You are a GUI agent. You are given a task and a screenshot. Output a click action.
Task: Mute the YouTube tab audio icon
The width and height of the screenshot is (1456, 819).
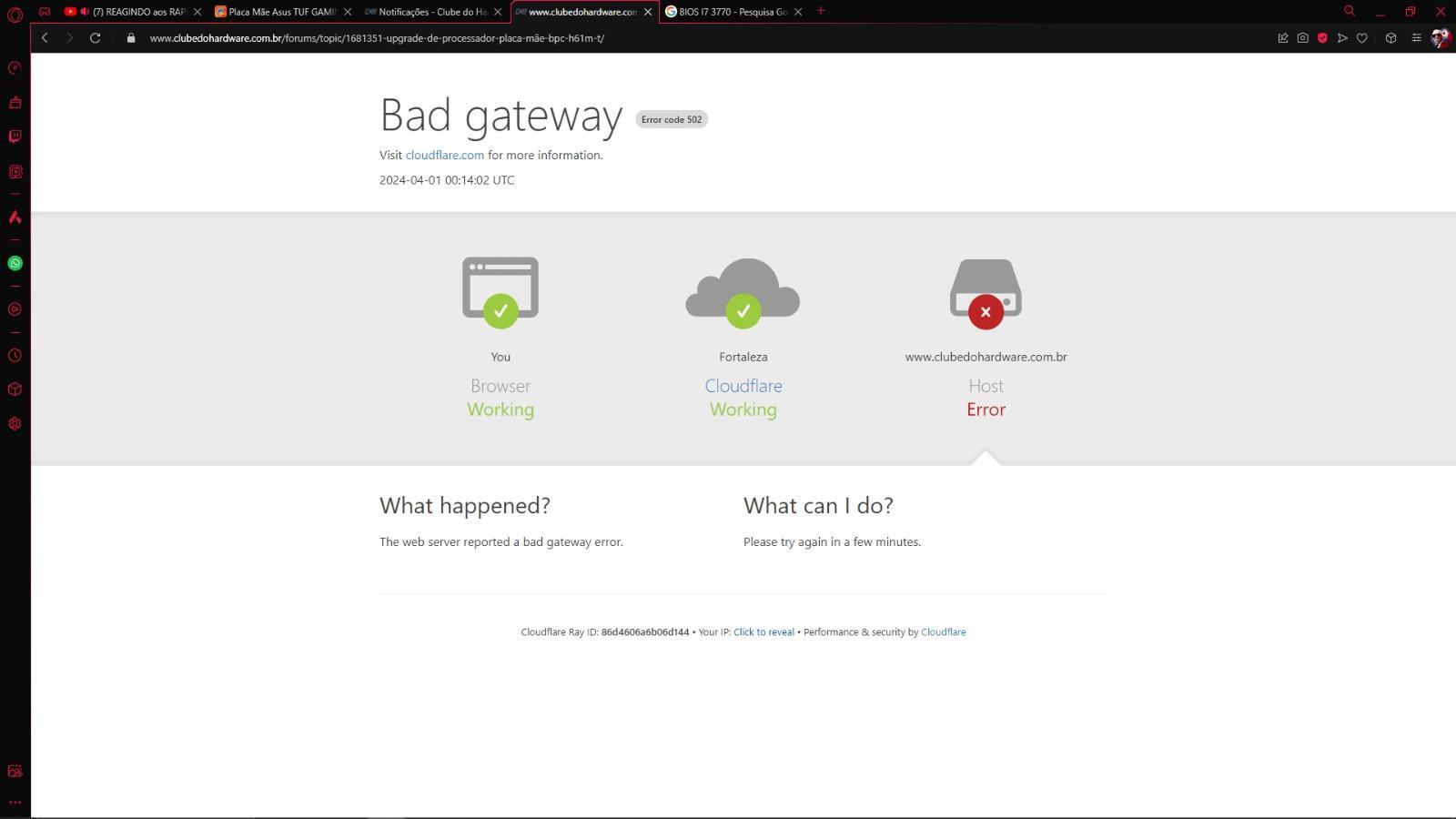point(85,12)
